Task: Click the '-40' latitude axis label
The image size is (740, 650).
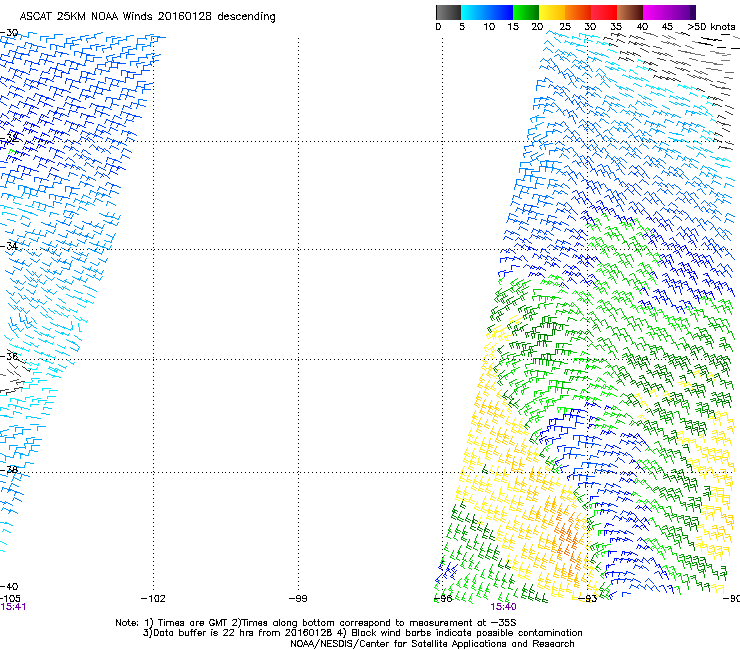Action: pos(9,587)
